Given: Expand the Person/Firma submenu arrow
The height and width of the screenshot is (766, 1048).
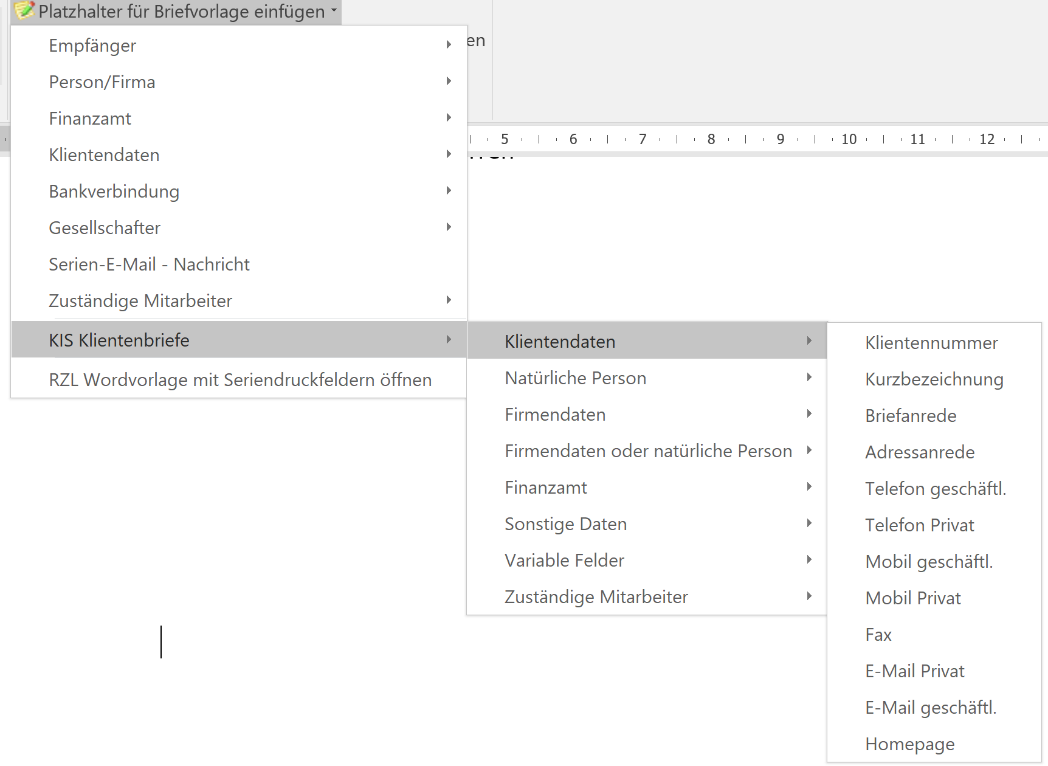Looking at the screenshot, I should [x=449, y=82].
